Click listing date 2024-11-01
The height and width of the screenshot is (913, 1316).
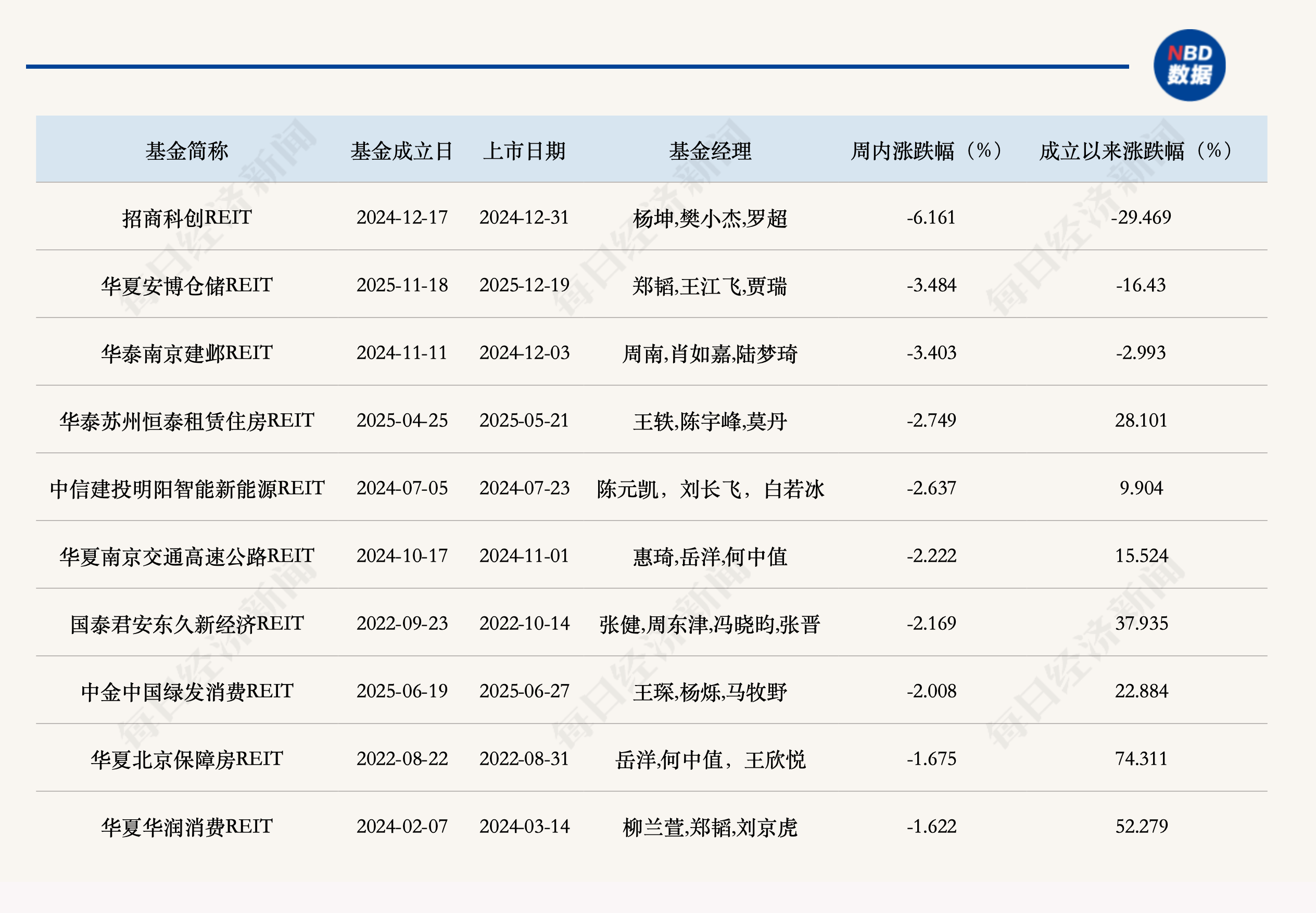point(524,555)
